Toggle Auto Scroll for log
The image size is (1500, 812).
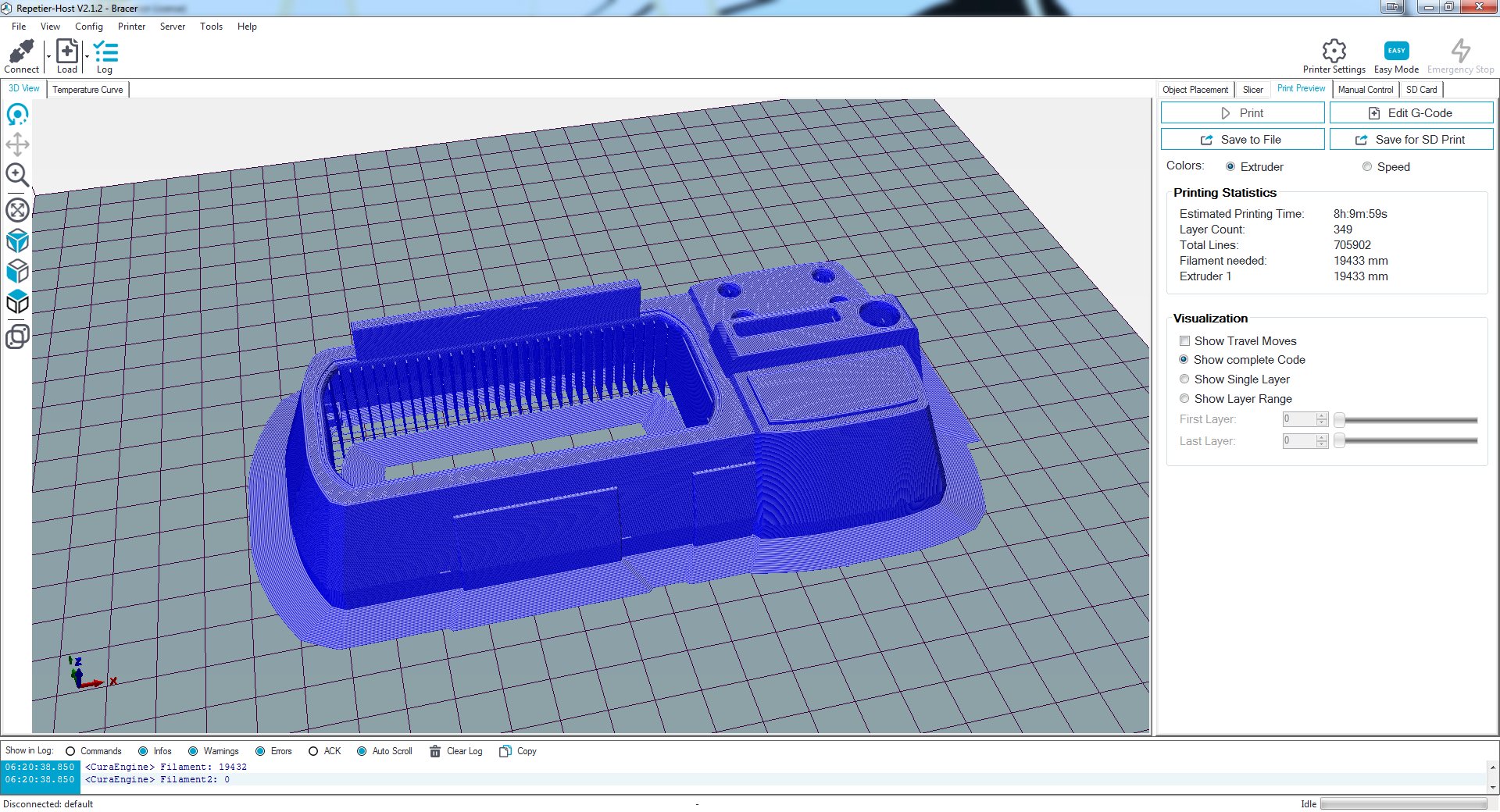(x=362, y=751)
